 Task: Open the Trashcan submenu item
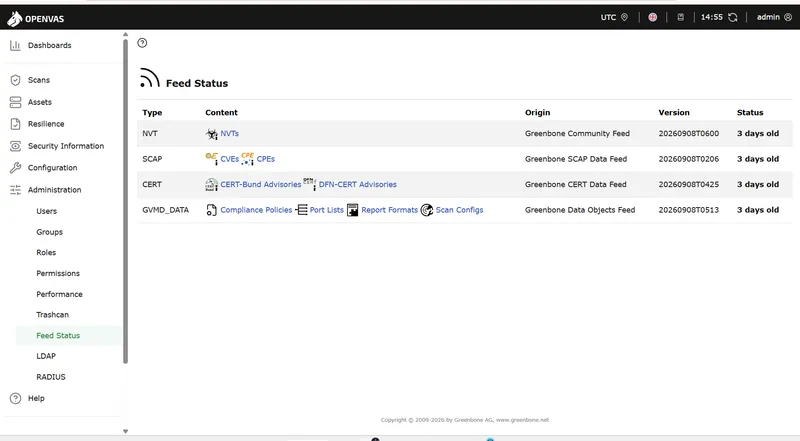[x=53, y=315]
